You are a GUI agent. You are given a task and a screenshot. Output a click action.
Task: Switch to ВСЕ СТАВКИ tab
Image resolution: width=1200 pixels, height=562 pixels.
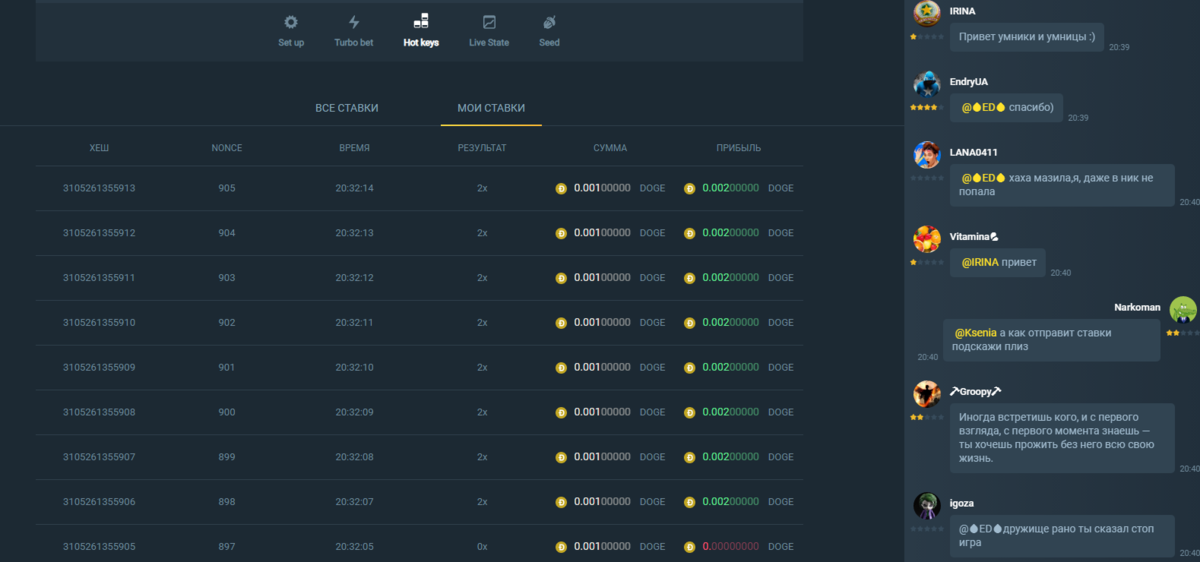pyautogui.click(x=347, y=108)
